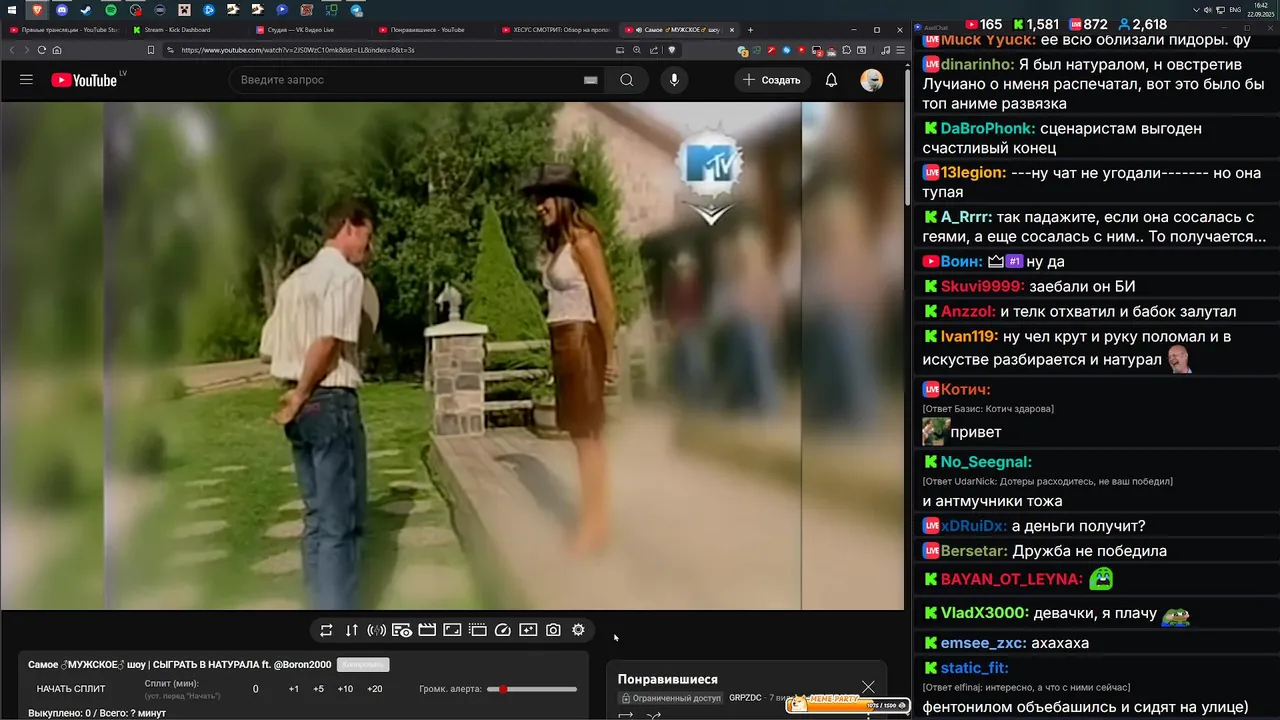Viewport: 1280px width, 720px height.
Task: Open the account avatar menu
Action: click(x=872, y=80)
